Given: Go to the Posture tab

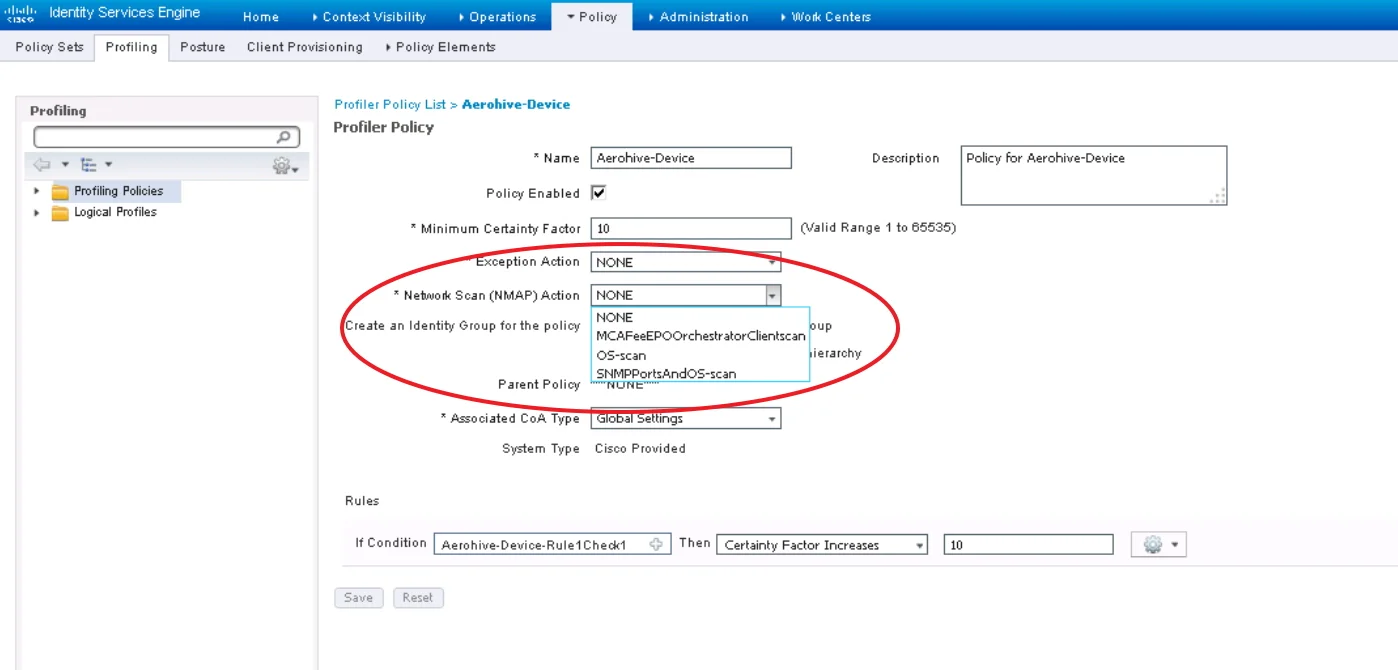Looking at the screenshot, I should pos(202,47).
